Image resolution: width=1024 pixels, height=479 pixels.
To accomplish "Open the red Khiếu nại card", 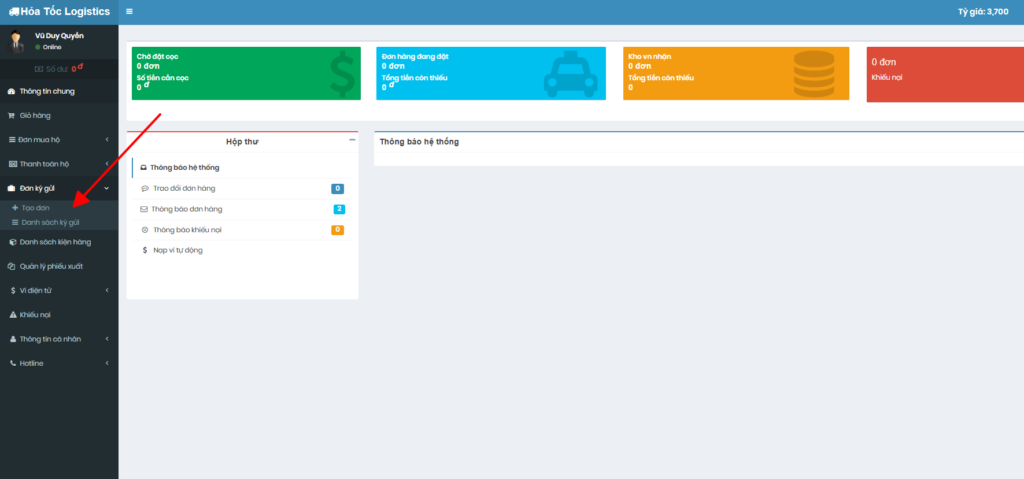I will click(945, 74).
